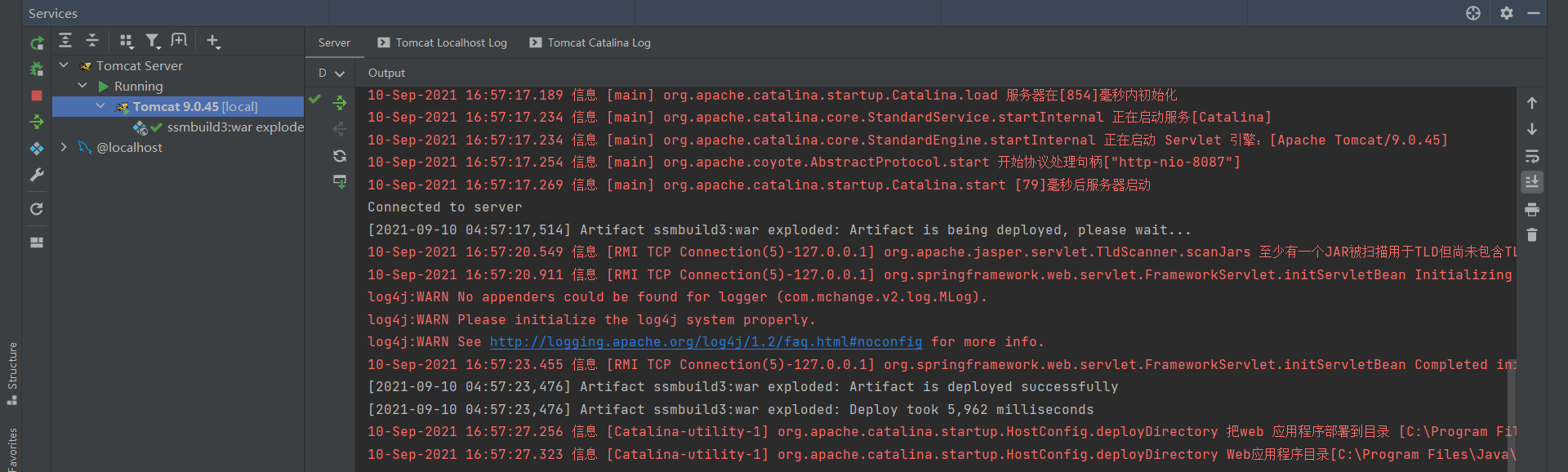Toggle soft-wrap for console output
This screenshot has height=472, width=1568.
[x=1532, y=156]
